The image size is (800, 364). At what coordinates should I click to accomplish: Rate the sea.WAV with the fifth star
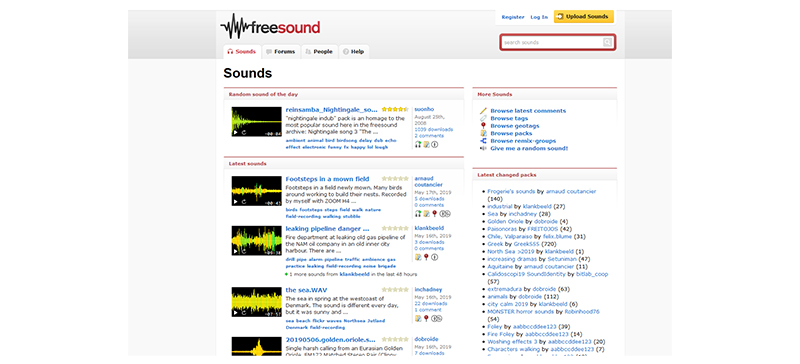[x=406, y=289]
